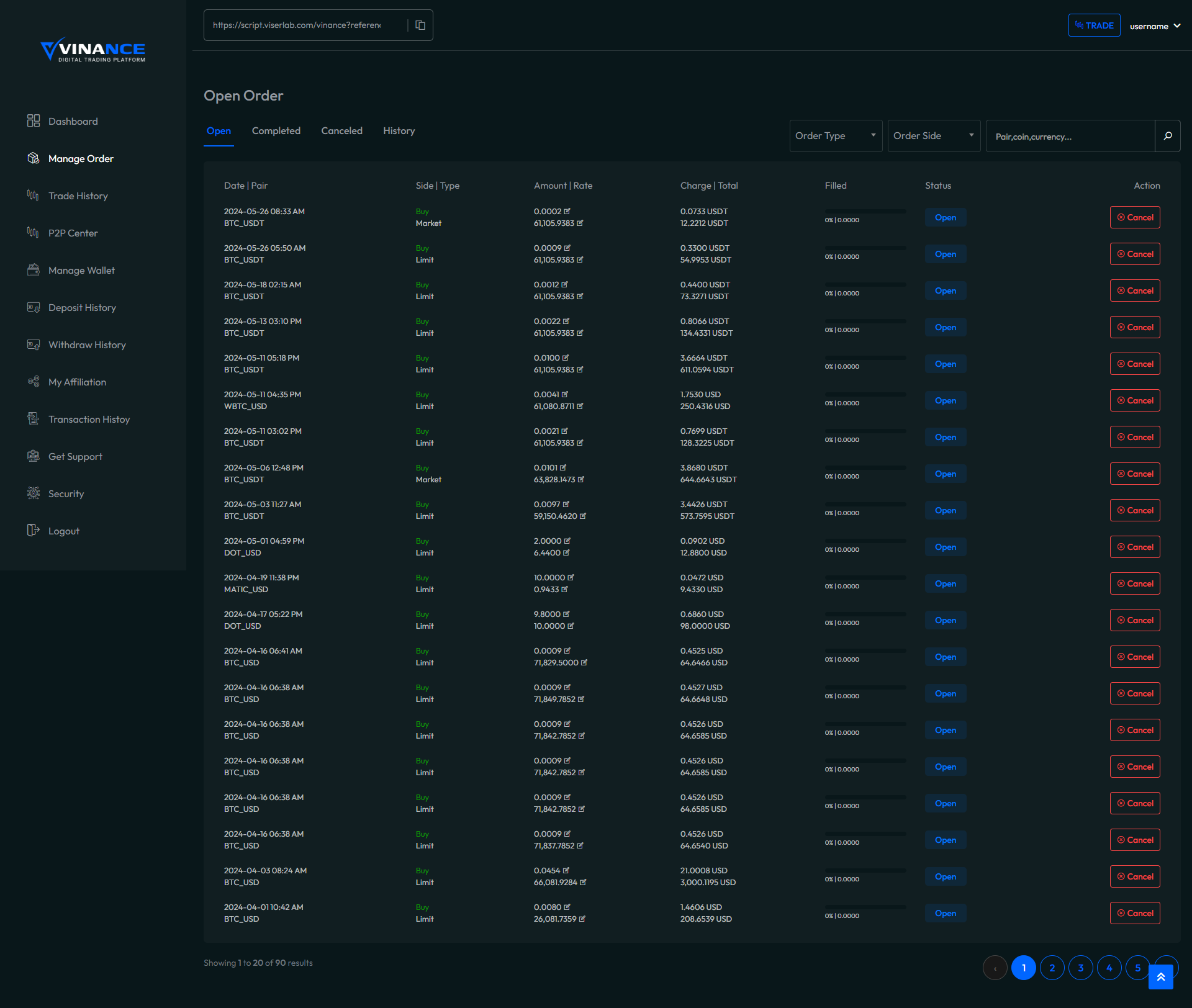Click the Security gear icon
Image resolution: width=1192 pixels, height=1008 pixels.
pyautogui.click(x=34, y=493)
